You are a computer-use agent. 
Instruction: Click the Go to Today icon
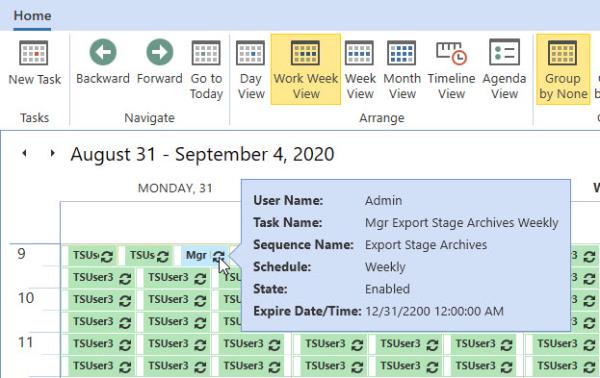coord(206,53)
